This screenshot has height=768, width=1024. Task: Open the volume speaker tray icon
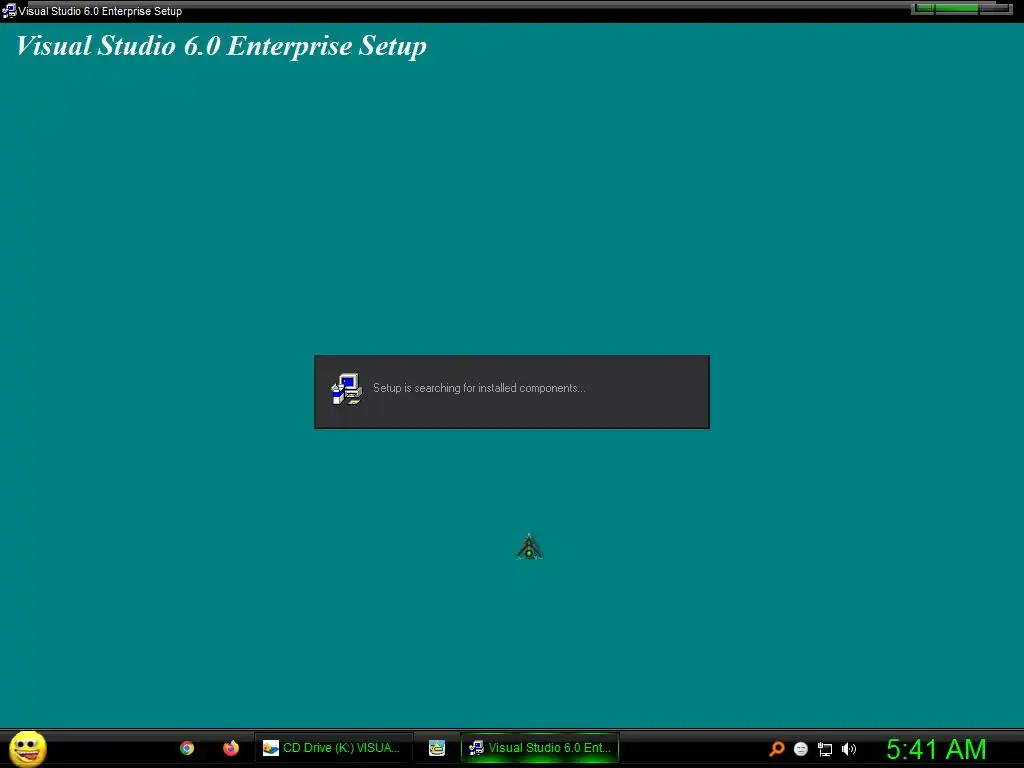click(x=848, y=749)
